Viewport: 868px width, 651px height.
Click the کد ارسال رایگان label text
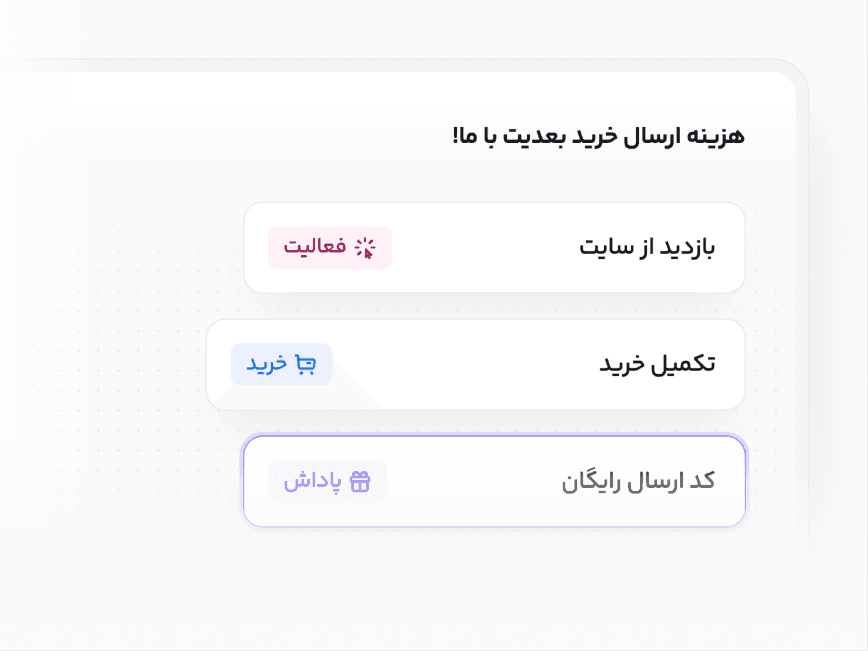coord(638,482)
